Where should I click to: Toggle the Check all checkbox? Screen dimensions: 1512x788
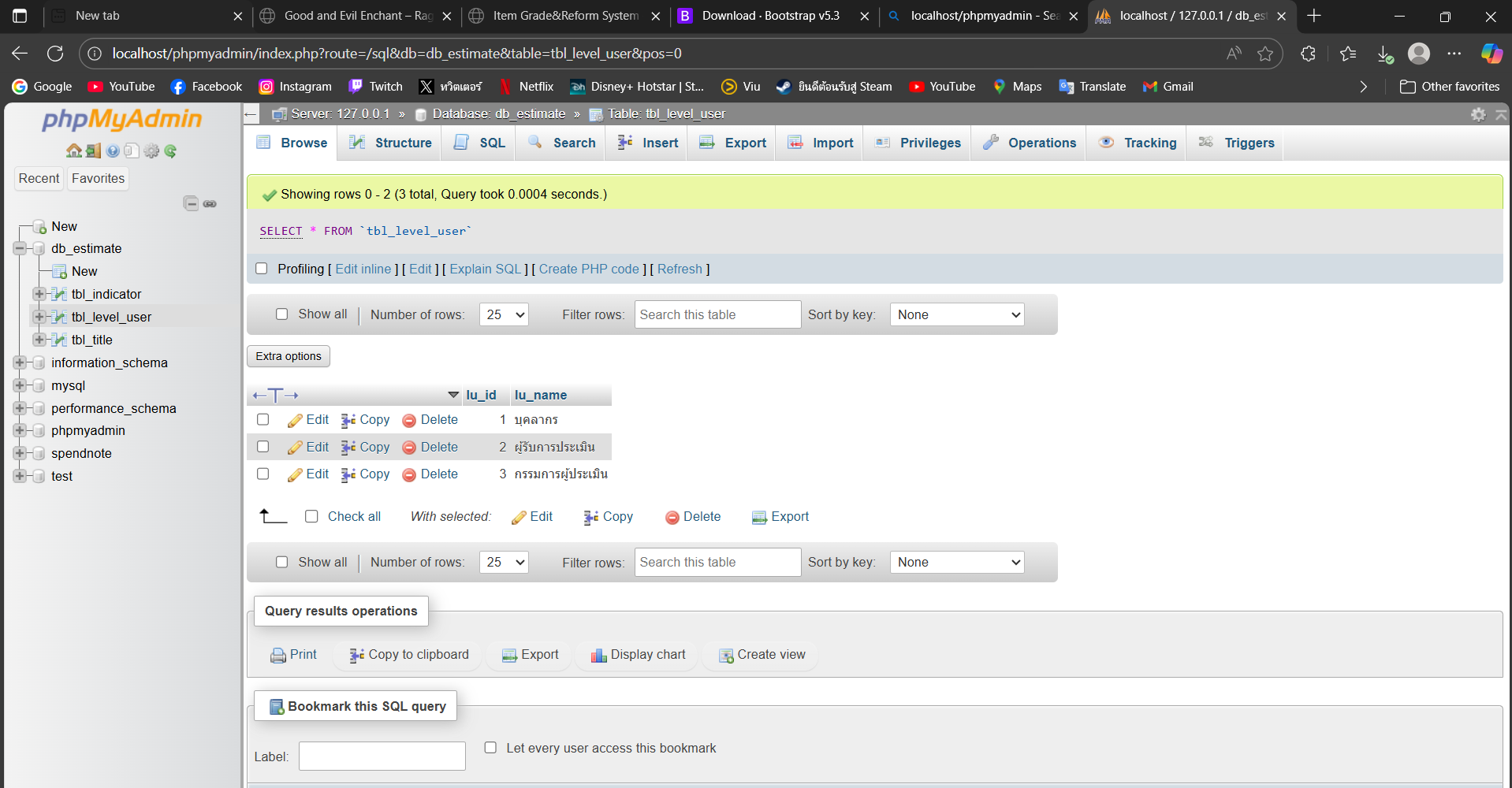[x=311, y=516]
